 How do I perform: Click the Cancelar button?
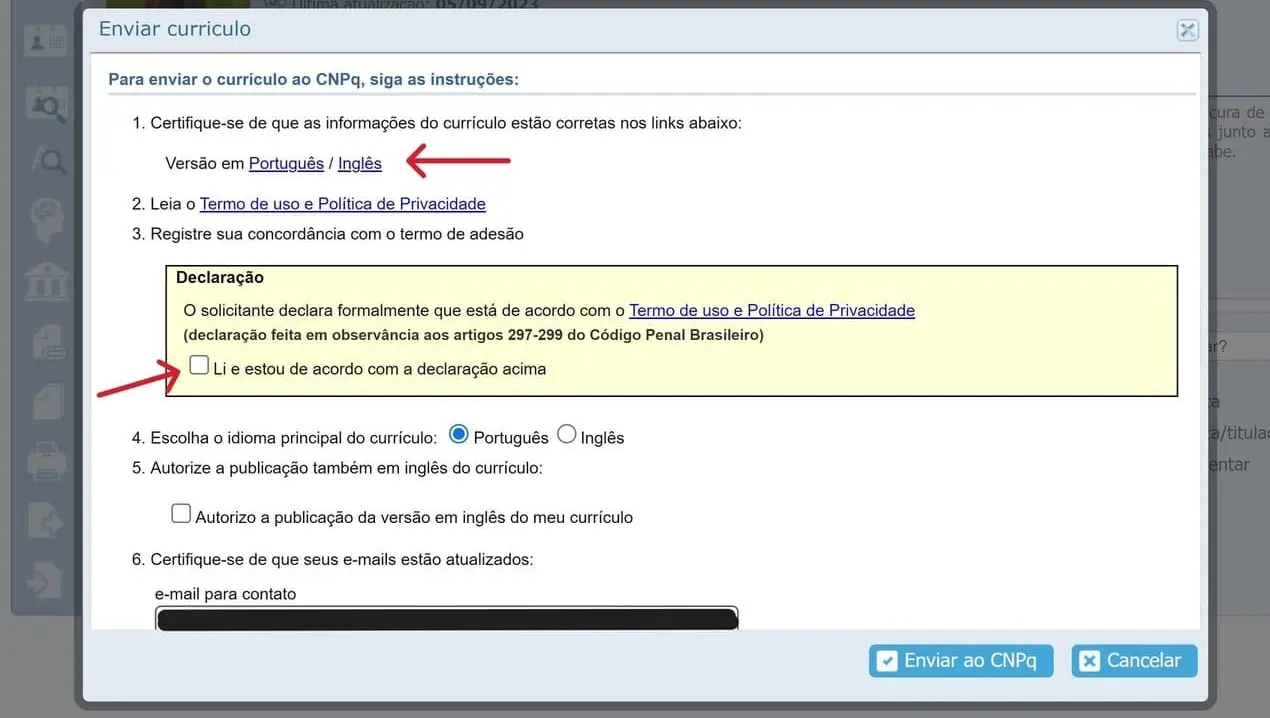coord(1134,660)
